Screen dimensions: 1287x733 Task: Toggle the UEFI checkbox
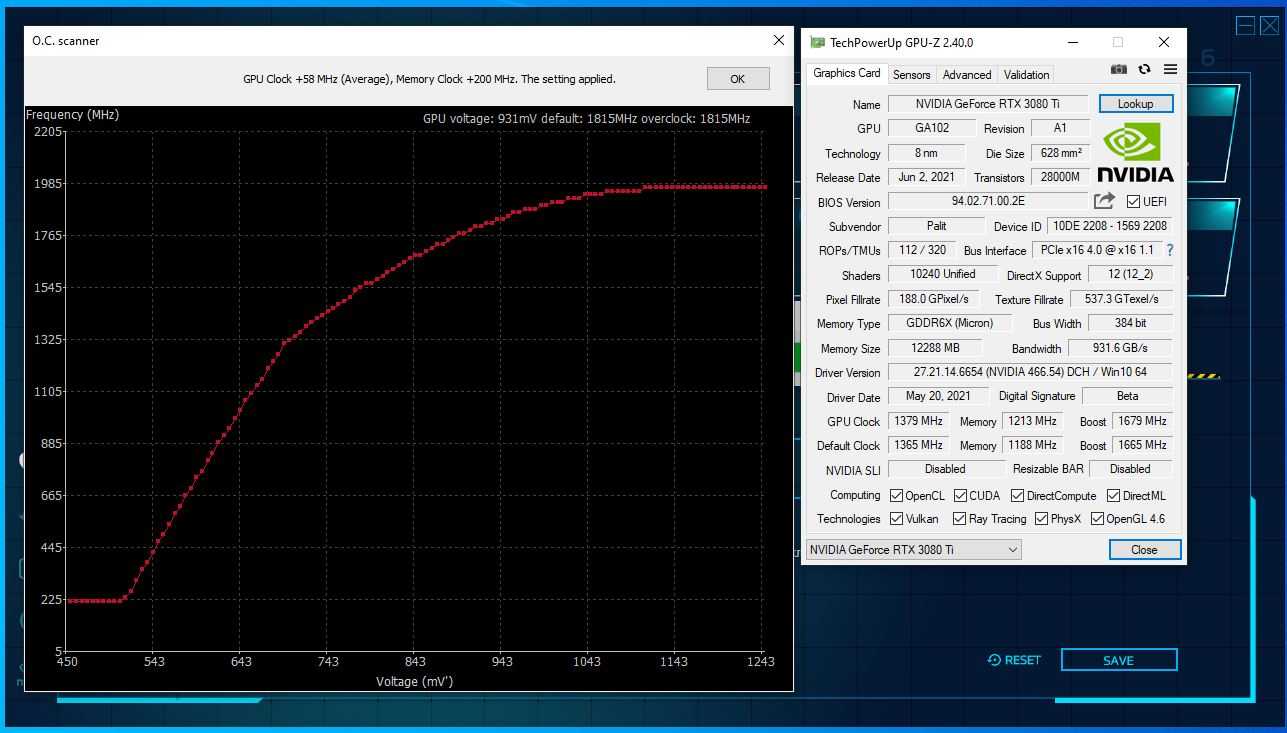click(1133, 201)
